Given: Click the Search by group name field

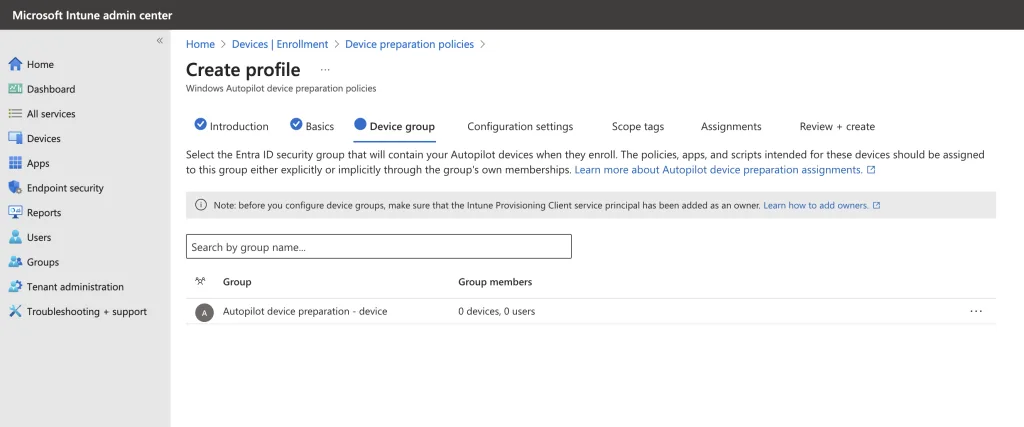Looking at the screenshot, I should [378, 247].
